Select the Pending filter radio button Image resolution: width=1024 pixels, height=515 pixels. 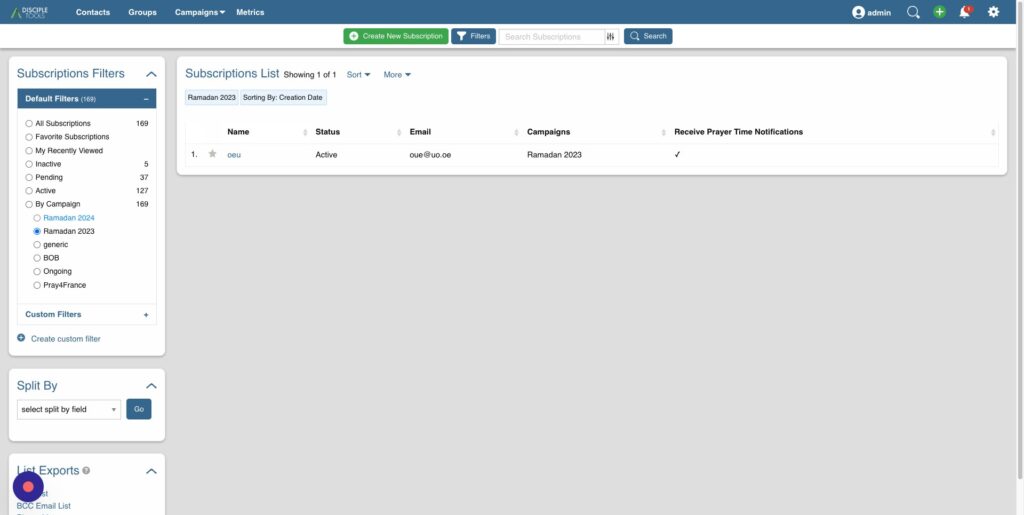(x=30, y=177)
